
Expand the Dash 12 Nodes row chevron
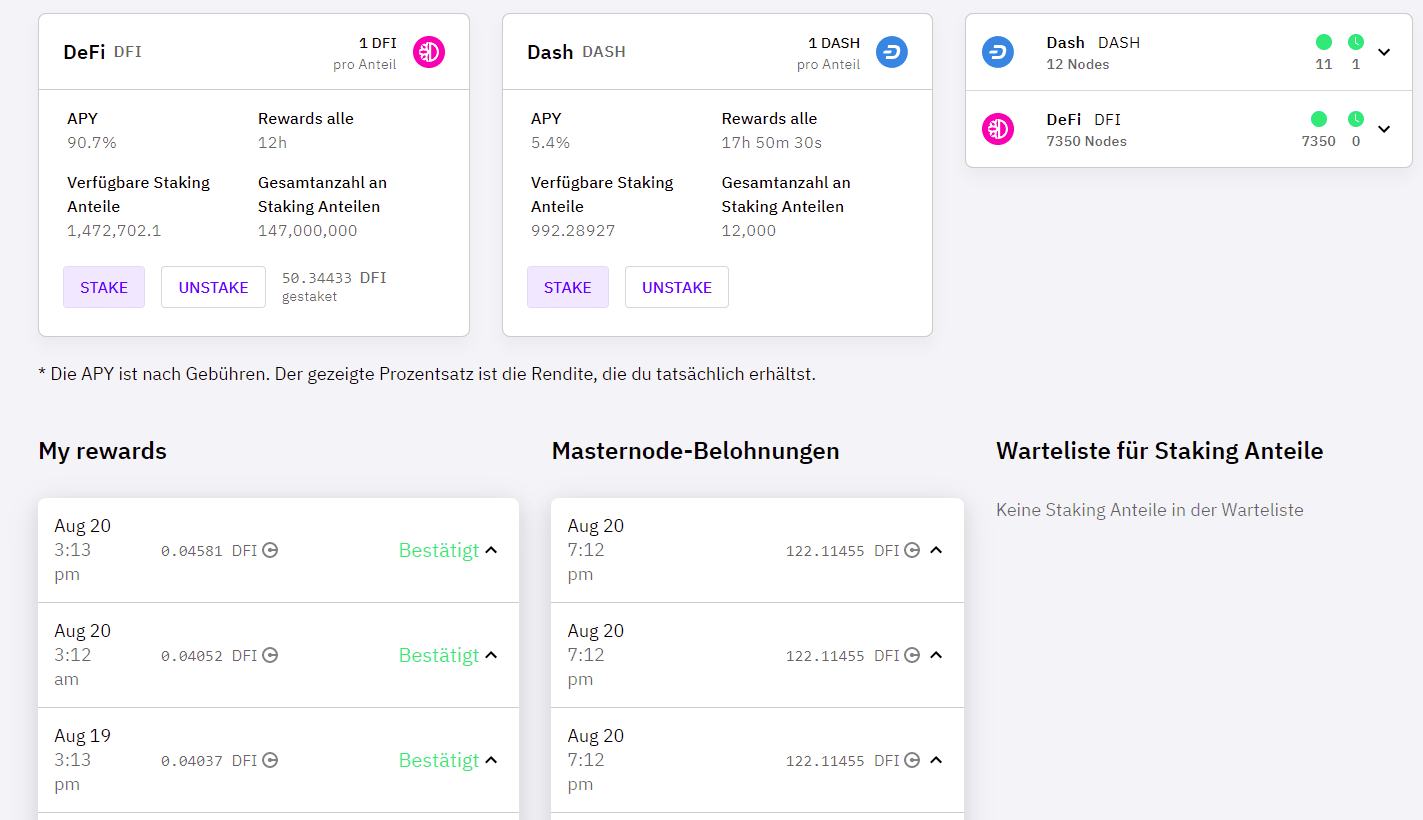(1384, 52)
